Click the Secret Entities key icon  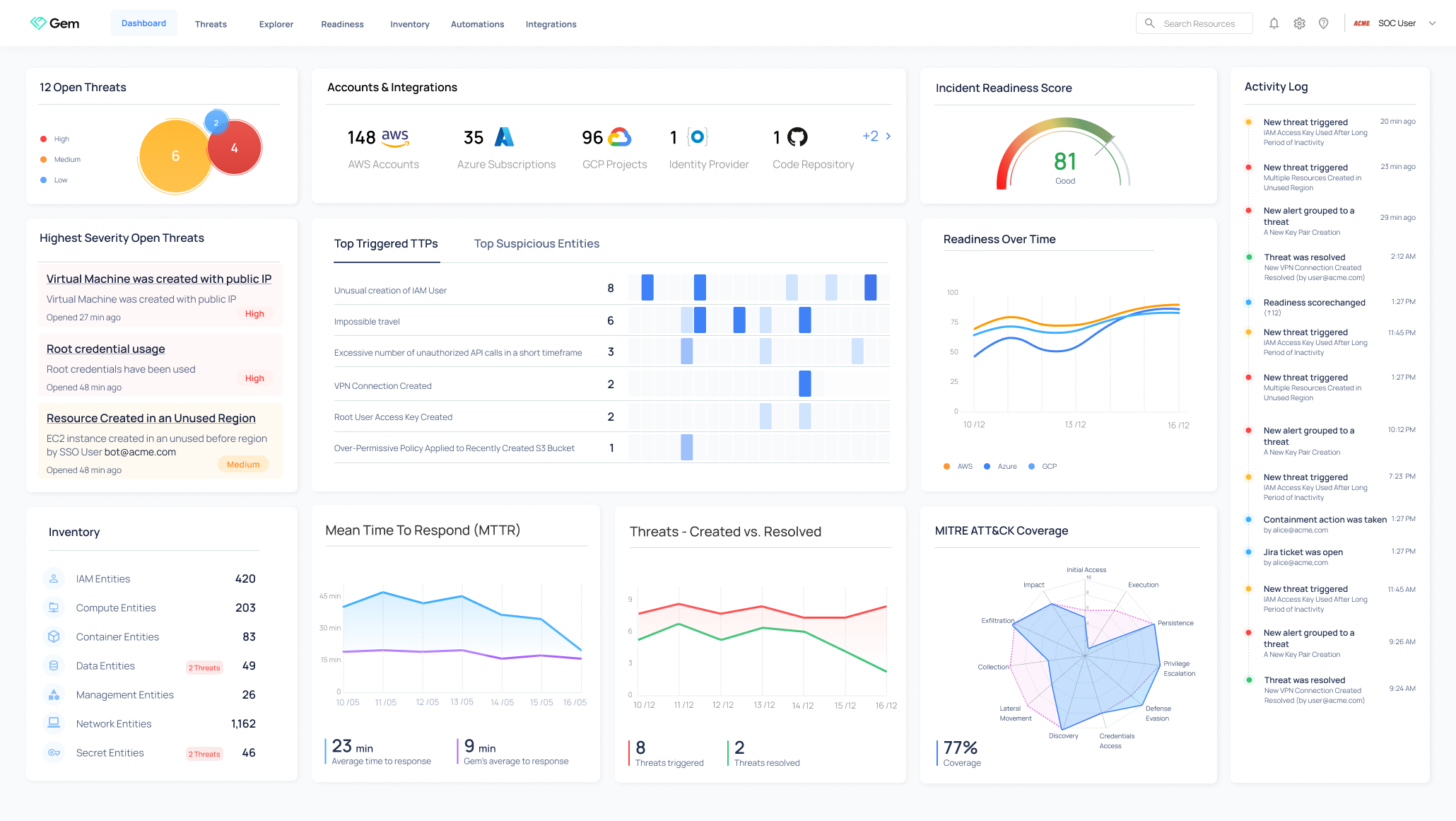click(54, 752)
